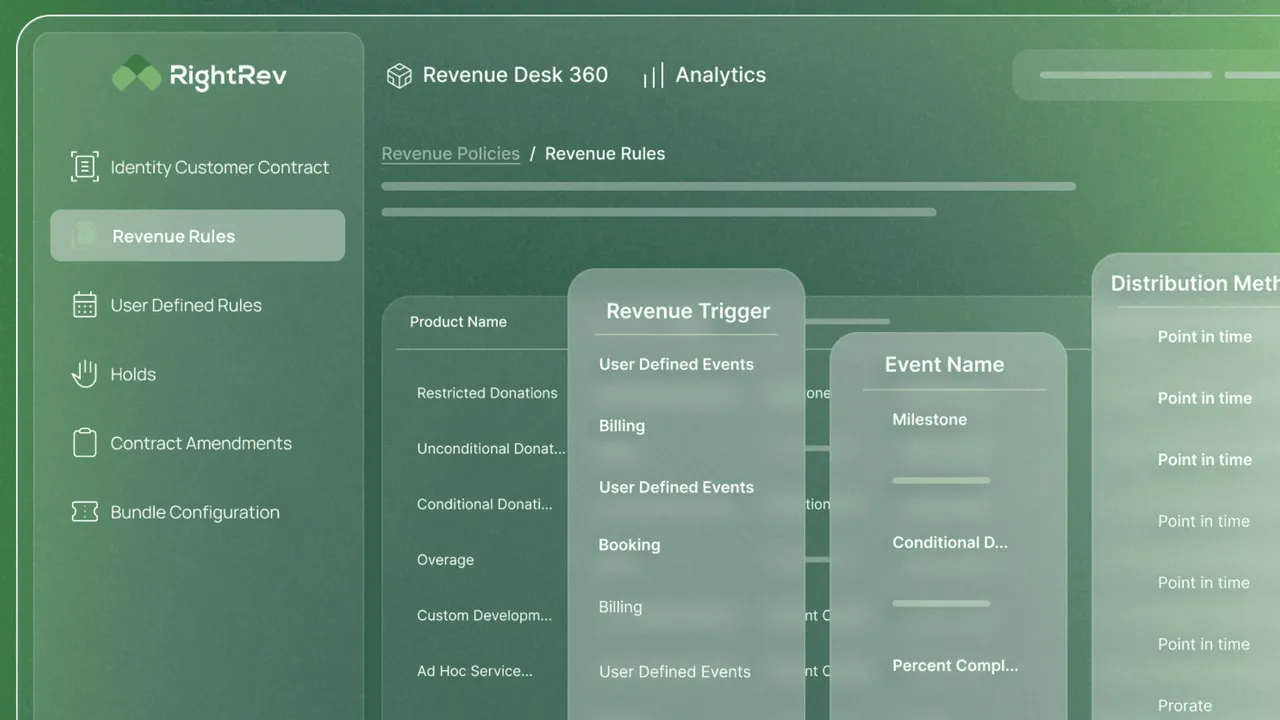Click Prorate in the Distribution Method card
Image resolution: width=1280 pixels, height=720 pixels.
(1185, 706)
